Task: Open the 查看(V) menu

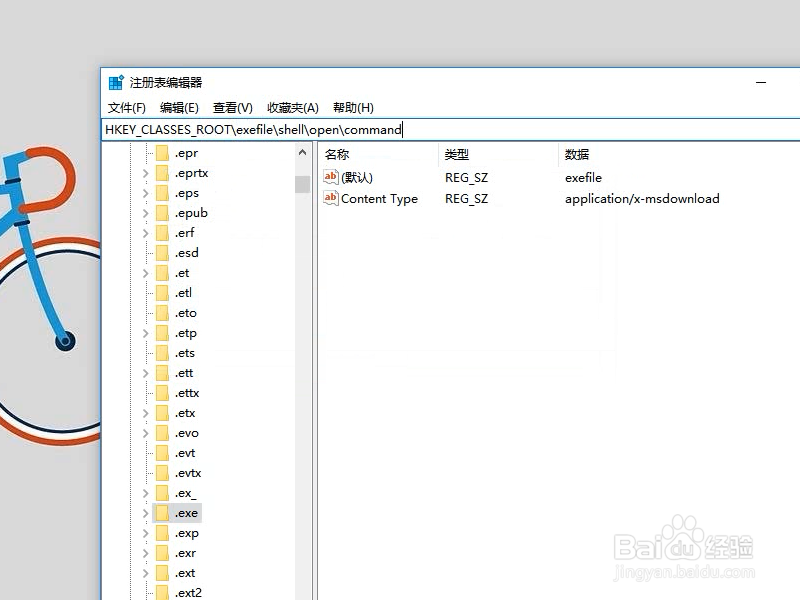Action: point(233,108)
